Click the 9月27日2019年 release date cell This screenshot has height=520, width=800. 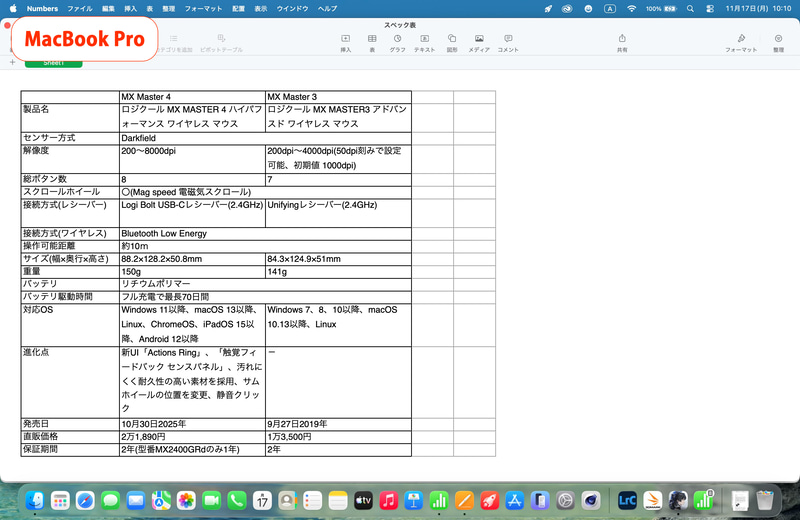(338, 424)
